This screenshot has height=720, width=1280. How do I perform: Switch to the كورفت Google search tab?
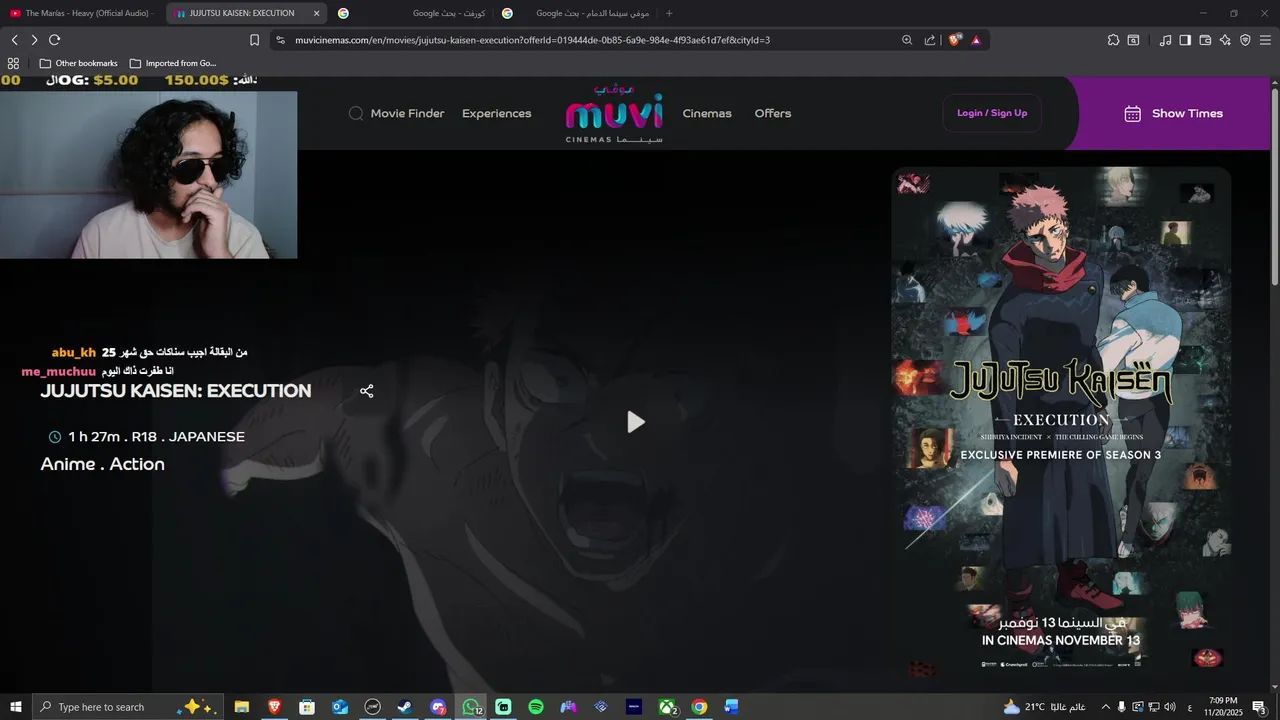pyautogui.click(x=410, y=13)
